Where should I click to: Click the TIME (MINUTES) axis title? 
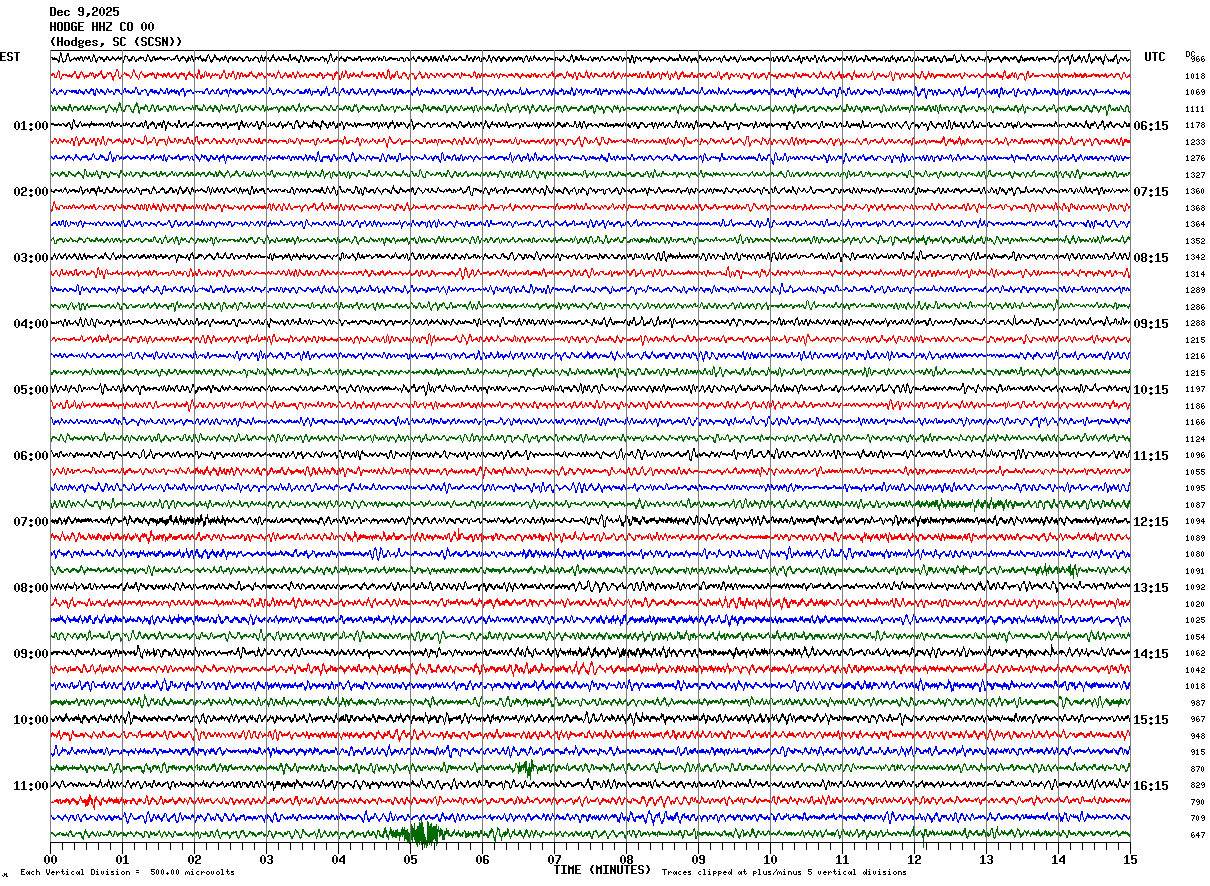[x=602, y=870]
